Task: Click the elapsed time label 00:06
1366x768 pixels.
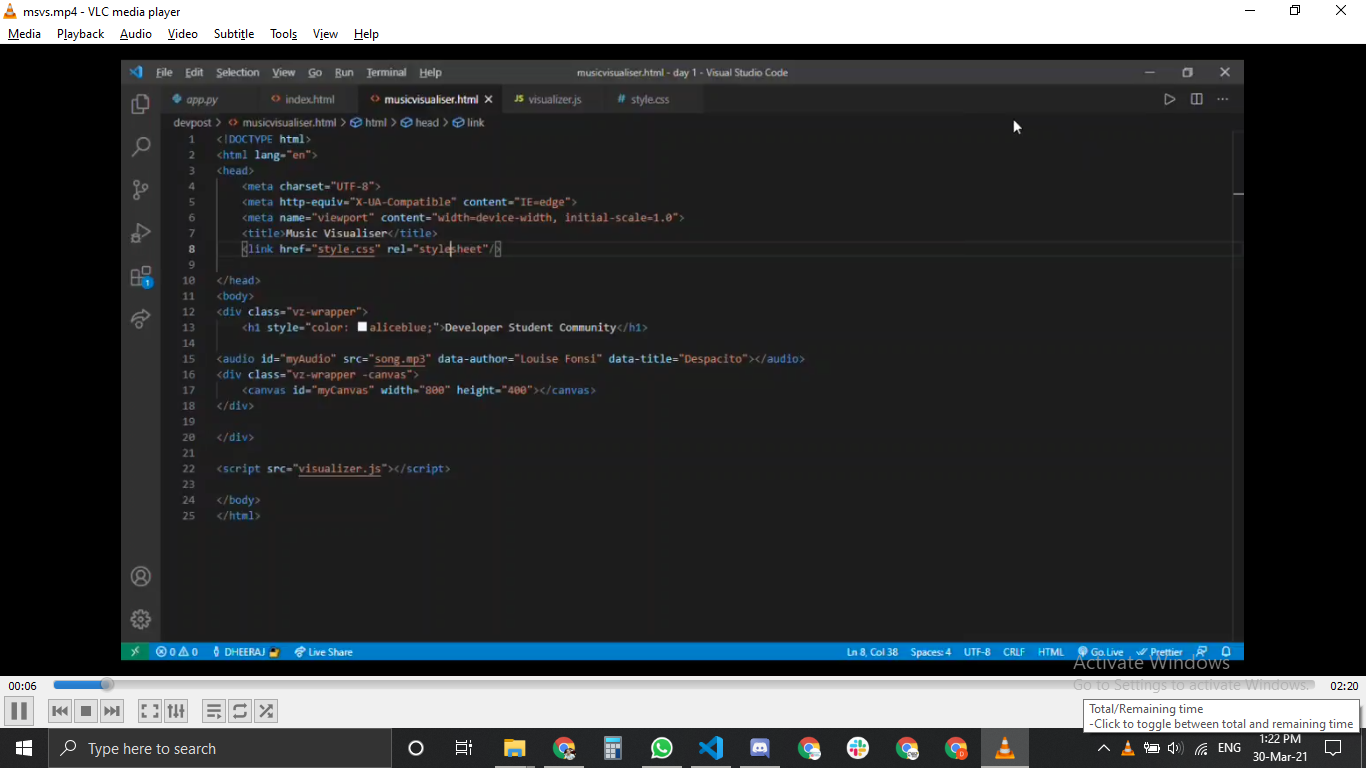Action: click(x=22, y=686)
